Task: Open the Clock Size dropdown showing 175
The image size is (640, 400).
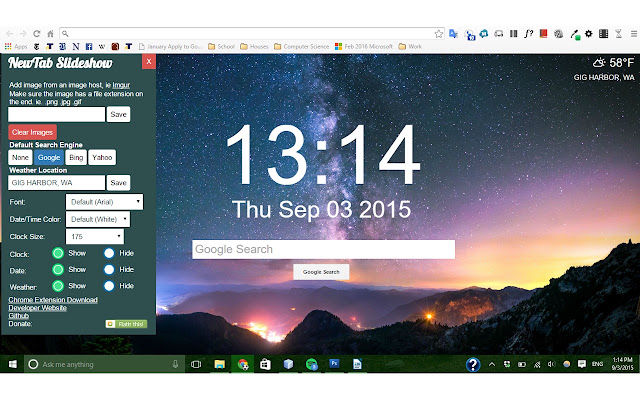Action: coord(95,236)
